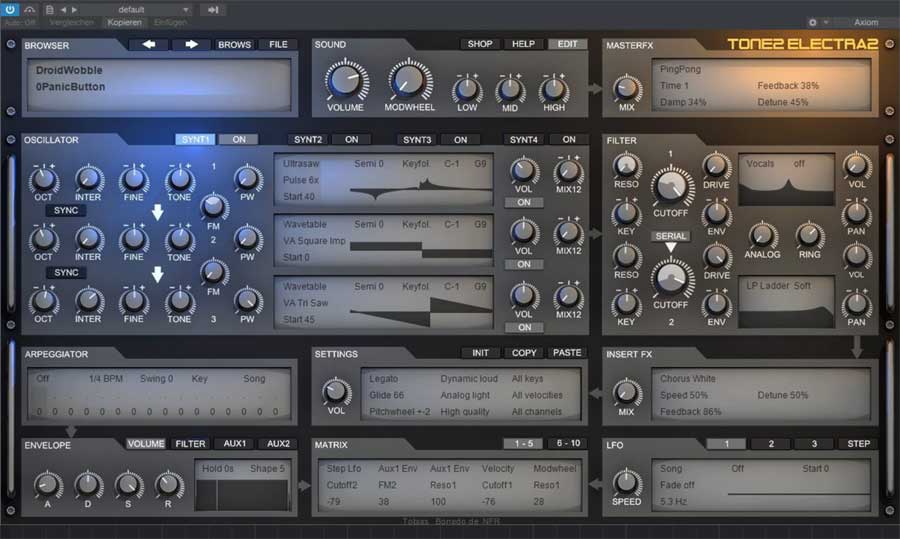900x539 pixels.
Task: Select the 0PanicButton preset entry
Action: pyautogui.click(x=70, y=87)
